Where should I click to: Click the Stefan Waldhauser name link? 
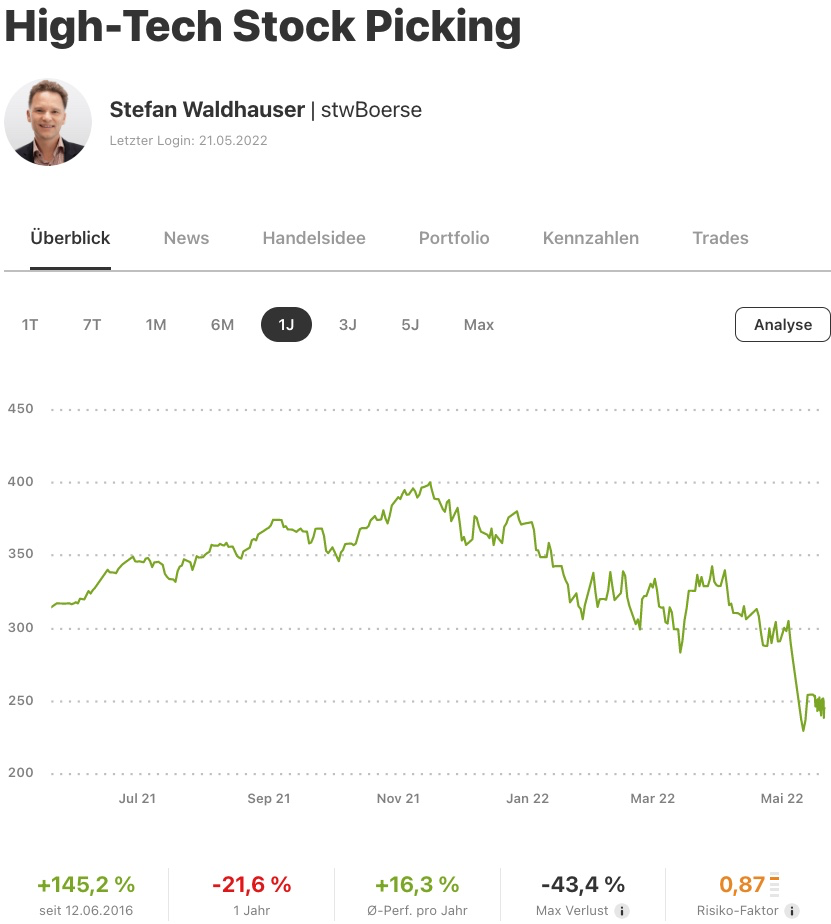click(x=207, y=110)
